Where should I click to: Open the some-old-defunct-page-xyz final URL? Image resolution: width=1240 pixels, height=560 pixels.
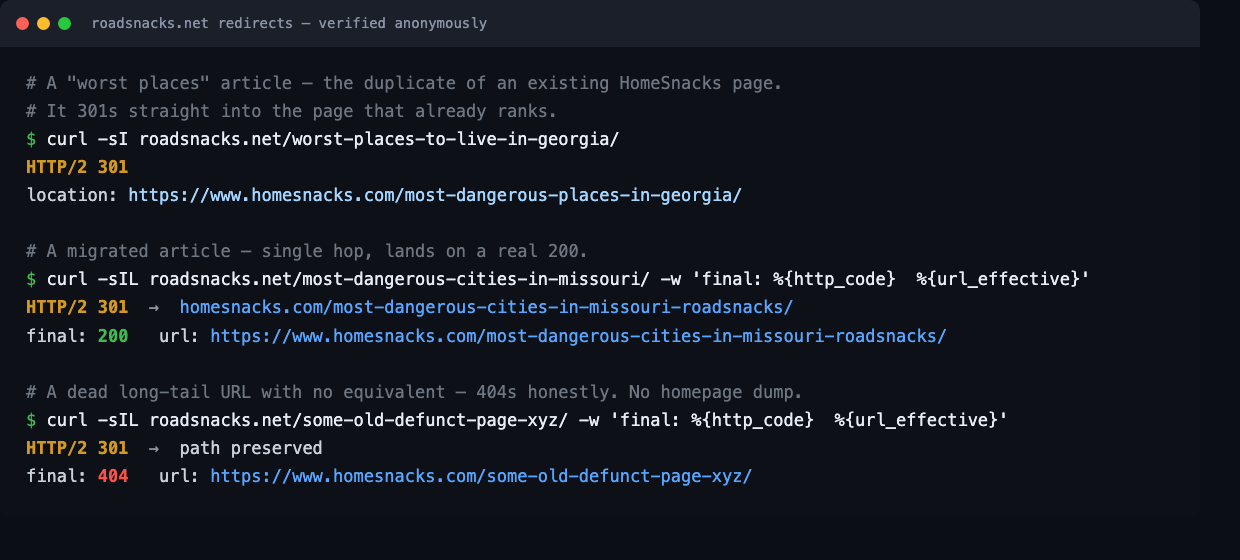coord(481,475)
